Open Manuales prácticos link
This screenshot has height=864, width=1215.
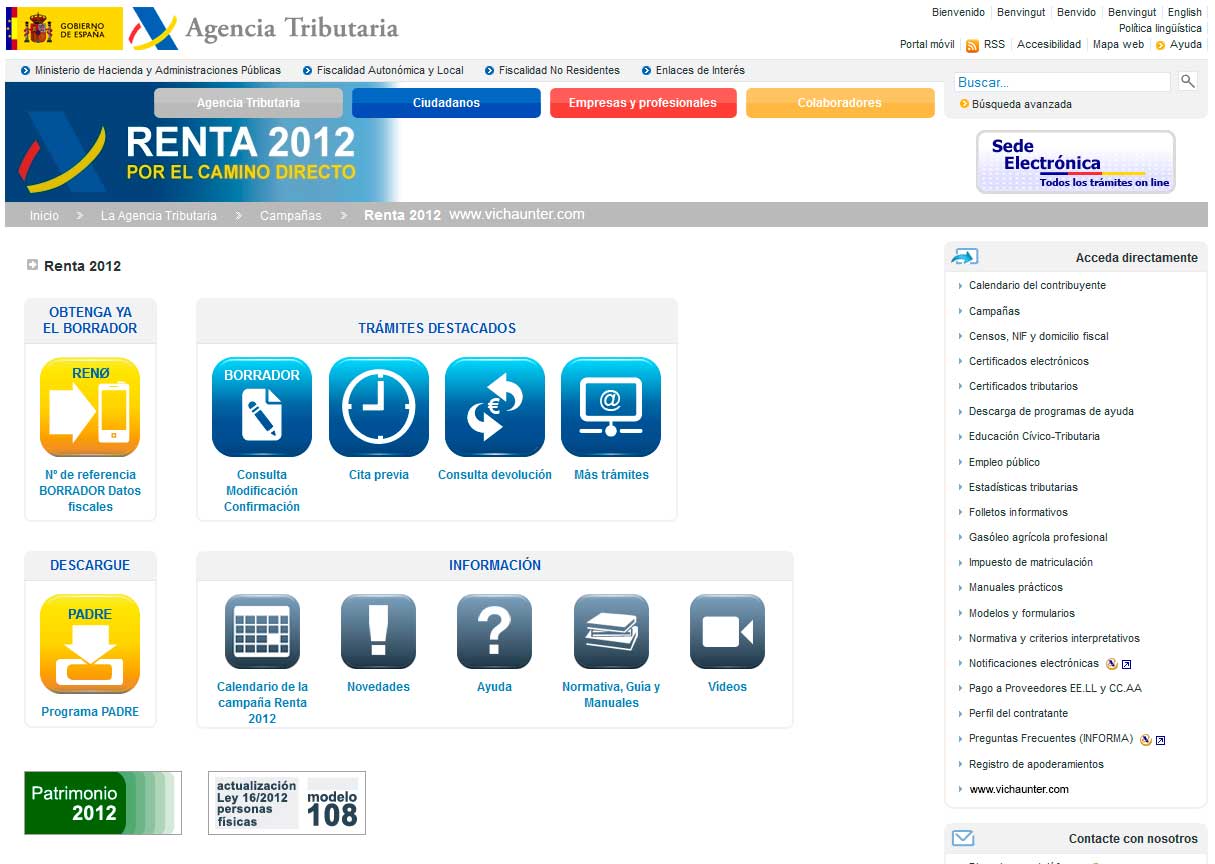tap(1015, 587)
